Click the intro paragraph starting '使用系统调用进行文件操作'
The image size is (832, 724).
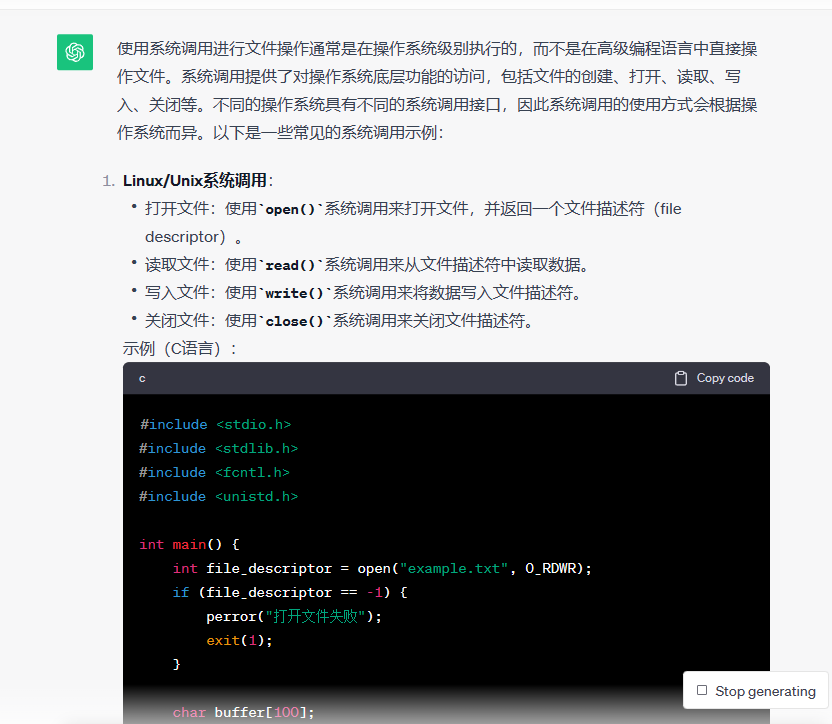tap(437, 90)
